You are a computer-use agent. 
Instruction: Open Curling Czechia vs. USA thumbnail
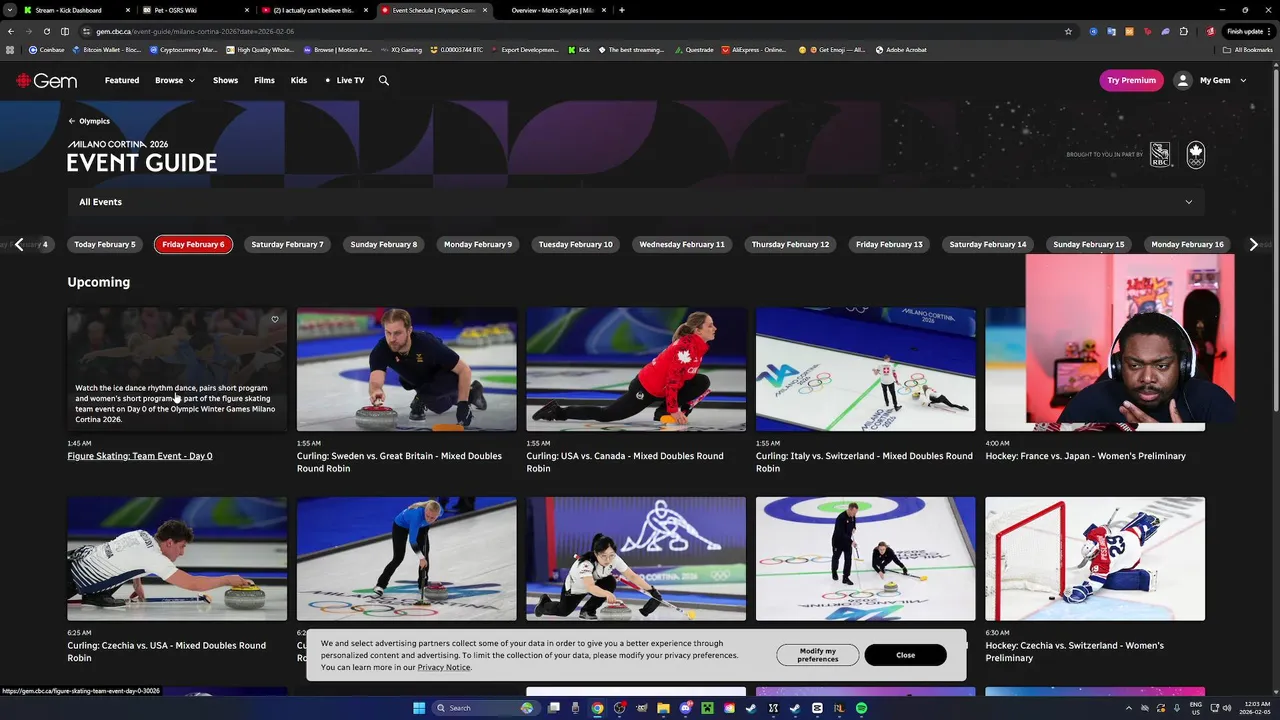click(177, 559)
